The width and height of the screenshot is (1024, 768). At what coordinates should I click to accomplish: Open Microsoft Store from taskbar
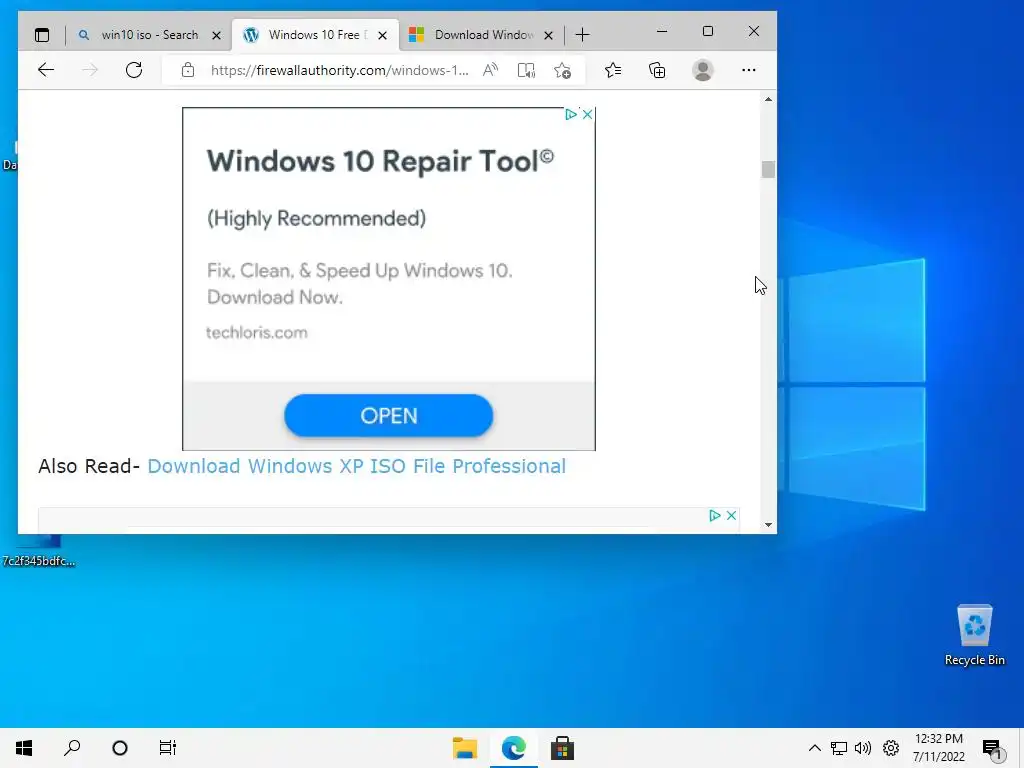coord(562,748)
